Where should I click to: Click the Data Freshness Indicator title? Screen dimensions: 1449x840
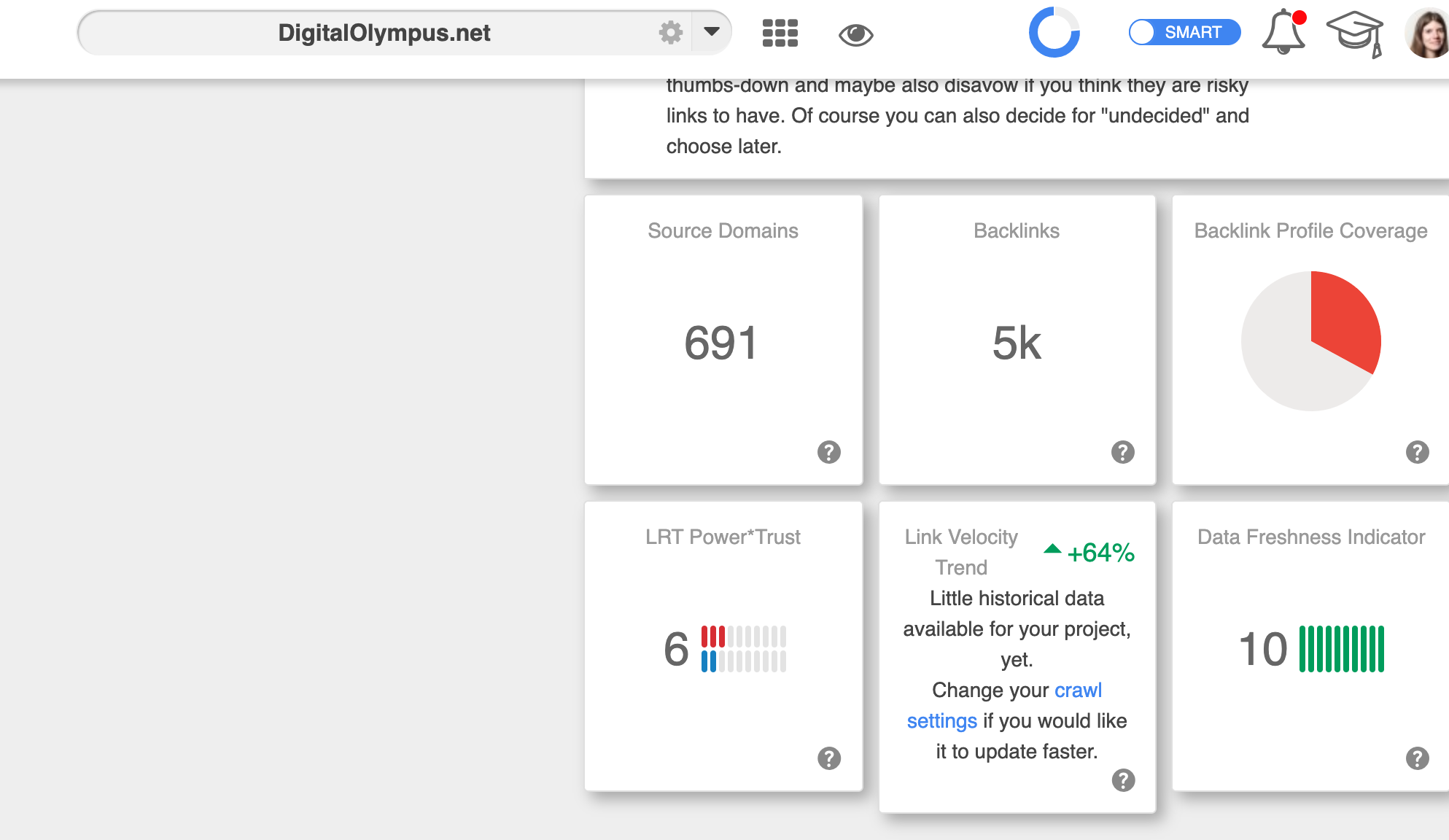pos(1310,537)
